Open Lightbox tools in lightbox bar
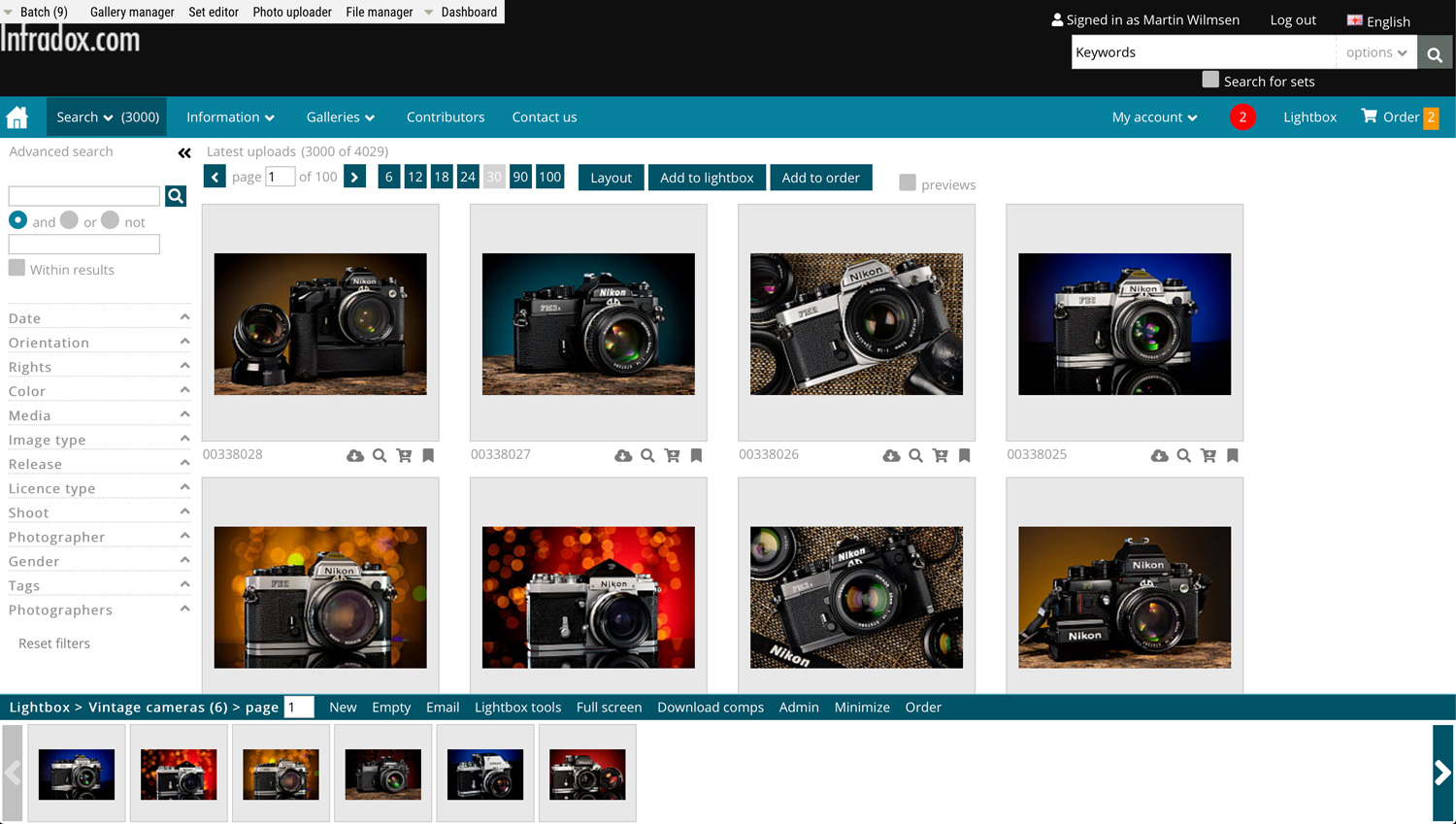Image resolution: width=1456 pixels, height=824 pixels. tap(517, 708)
